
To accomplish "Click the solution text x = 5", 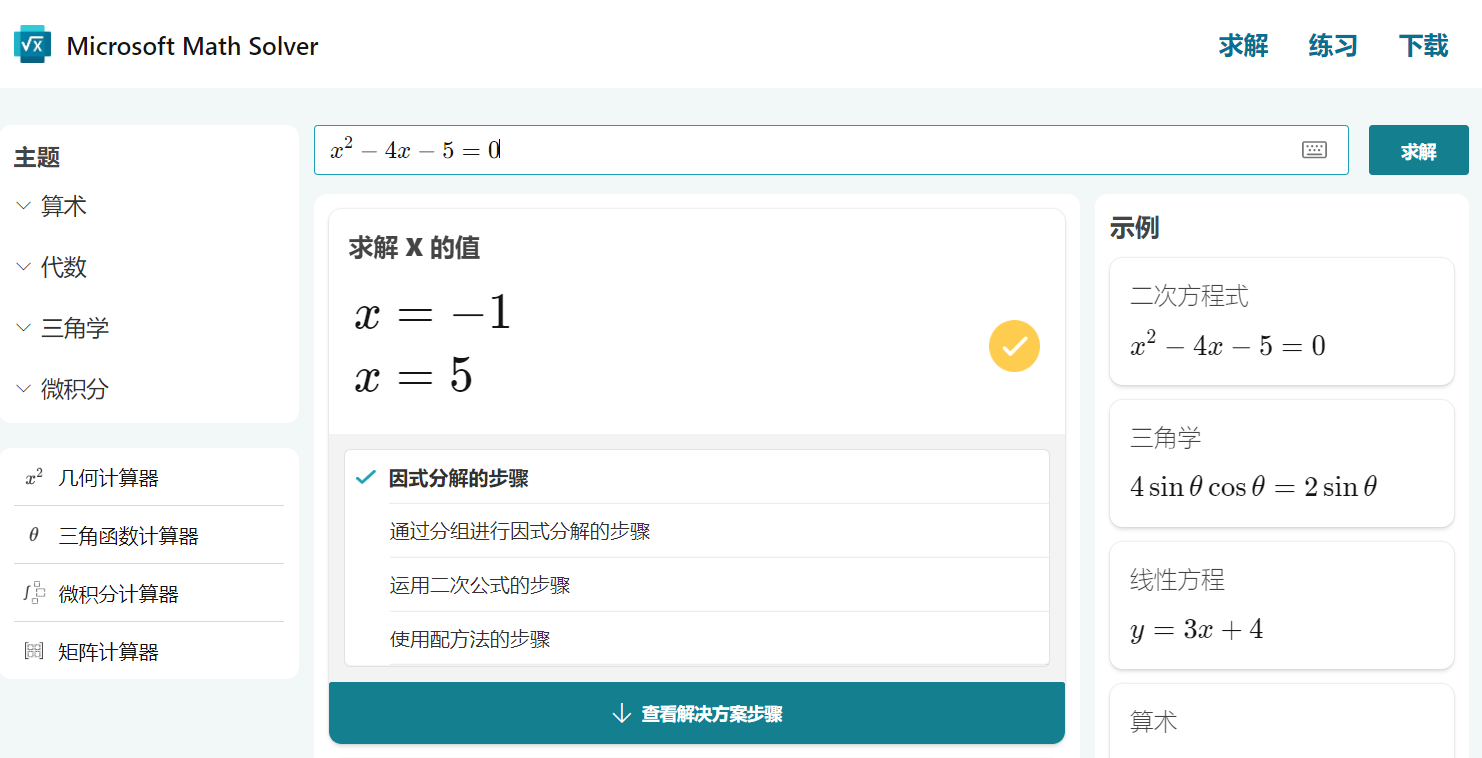I will tap(413, 376).
